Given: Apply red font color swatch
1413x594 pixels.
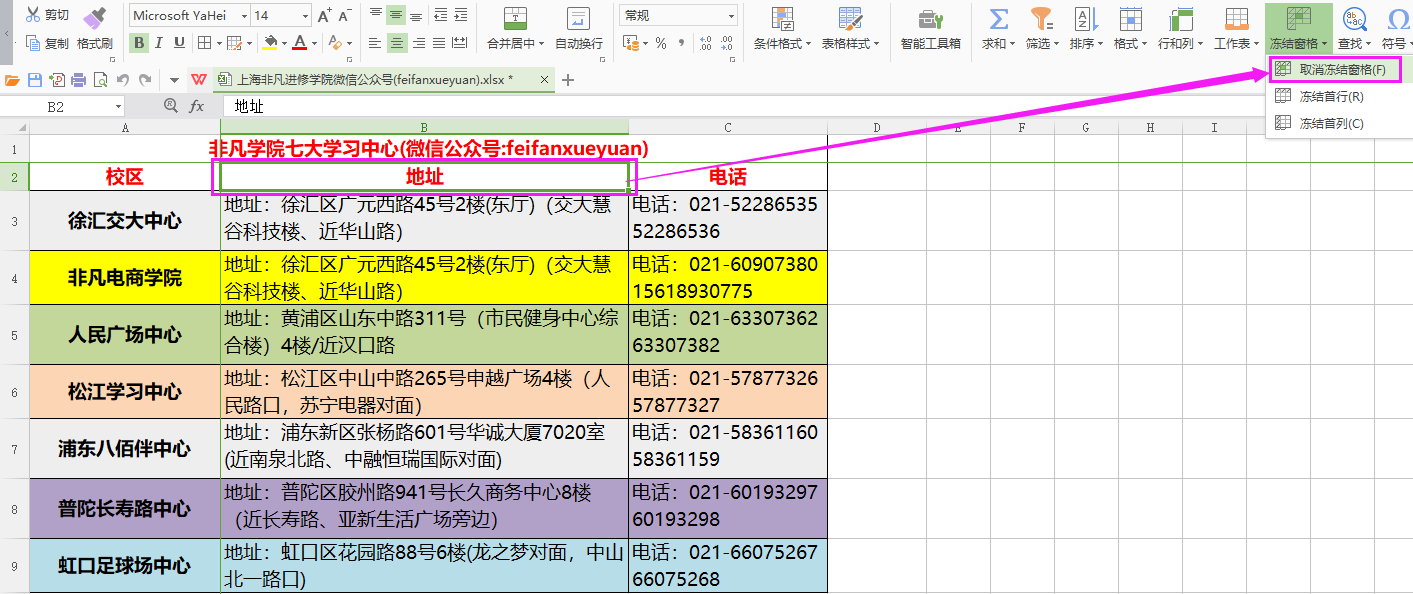Looking at the screenshot, I should [299, 43].
